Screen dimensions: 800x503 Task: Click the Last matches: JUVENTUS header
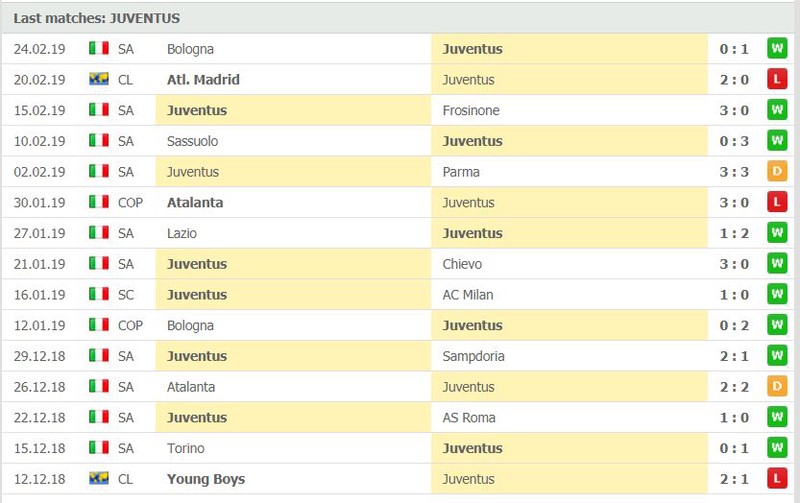click(x=96, y=18)
